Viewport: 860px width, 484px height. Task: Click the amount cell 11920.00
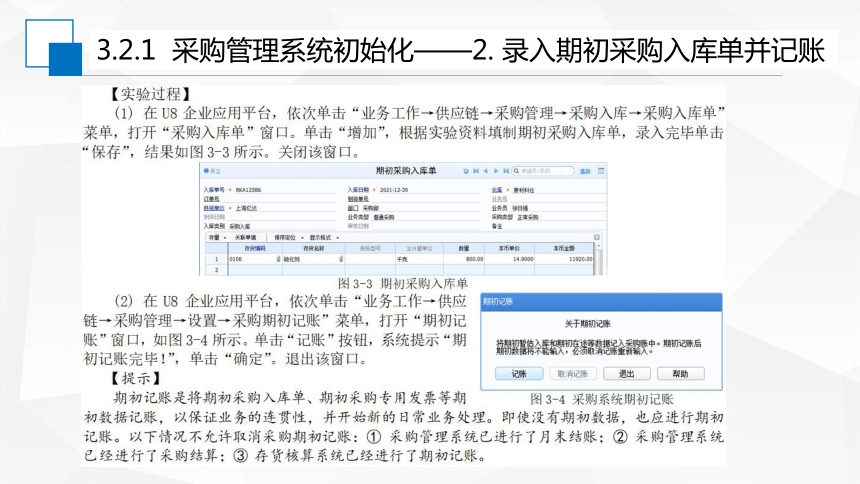[x=564, y=259]
